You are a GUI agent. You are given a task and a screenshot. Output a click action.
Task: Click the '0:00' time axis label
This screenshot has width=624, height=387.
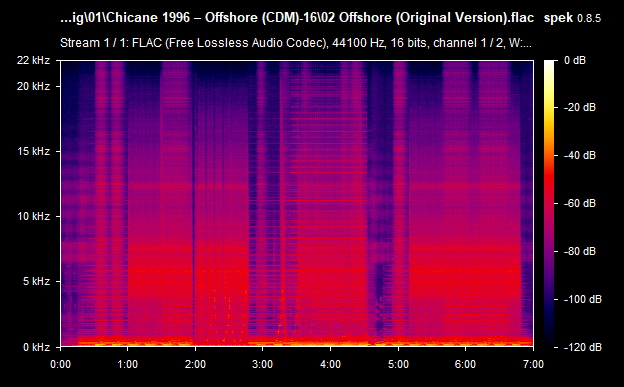(60, 364)
